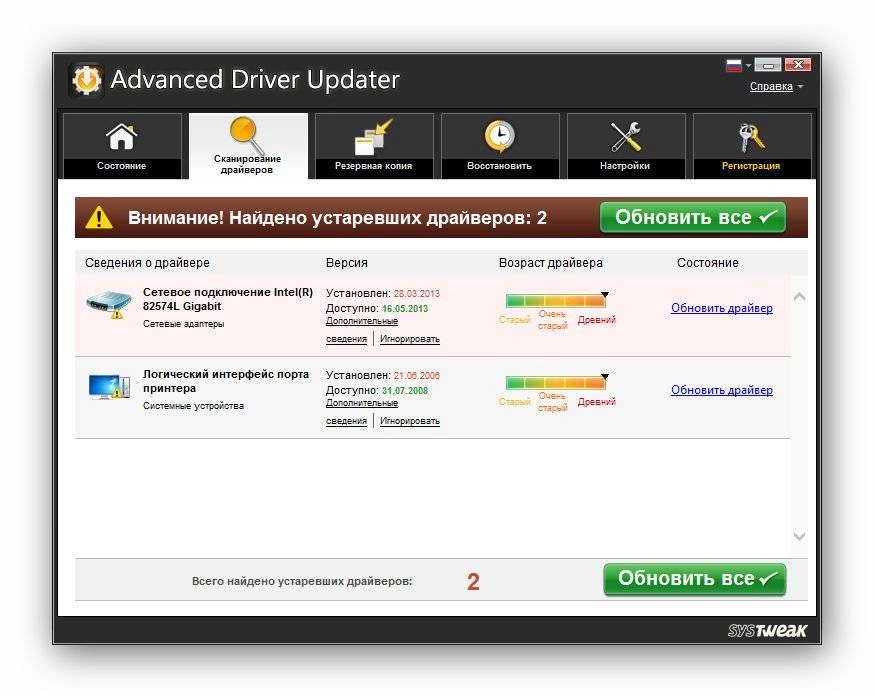Screen dimensions: 874x697
Task: Click installed date 28.03.2013
Action: [x=416, y=293]
